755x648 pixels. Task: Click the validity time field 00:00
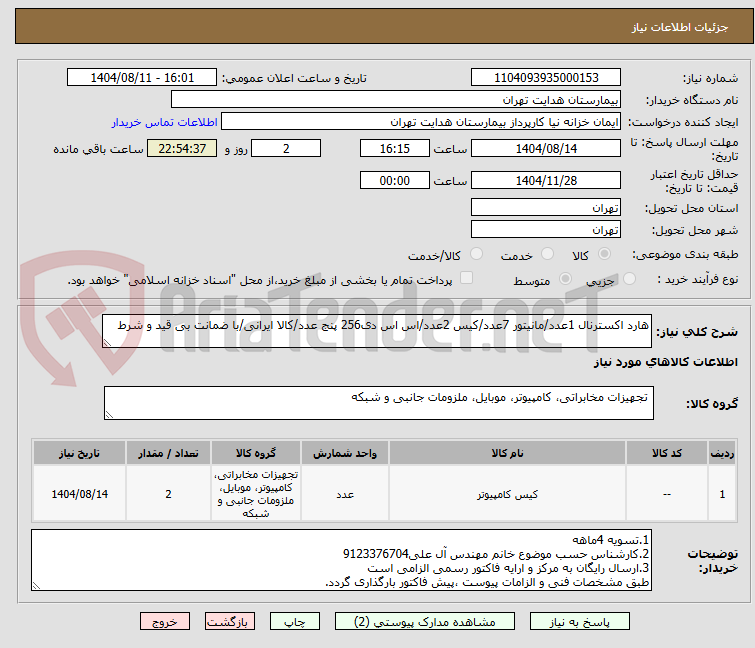(x=394, y=180)
